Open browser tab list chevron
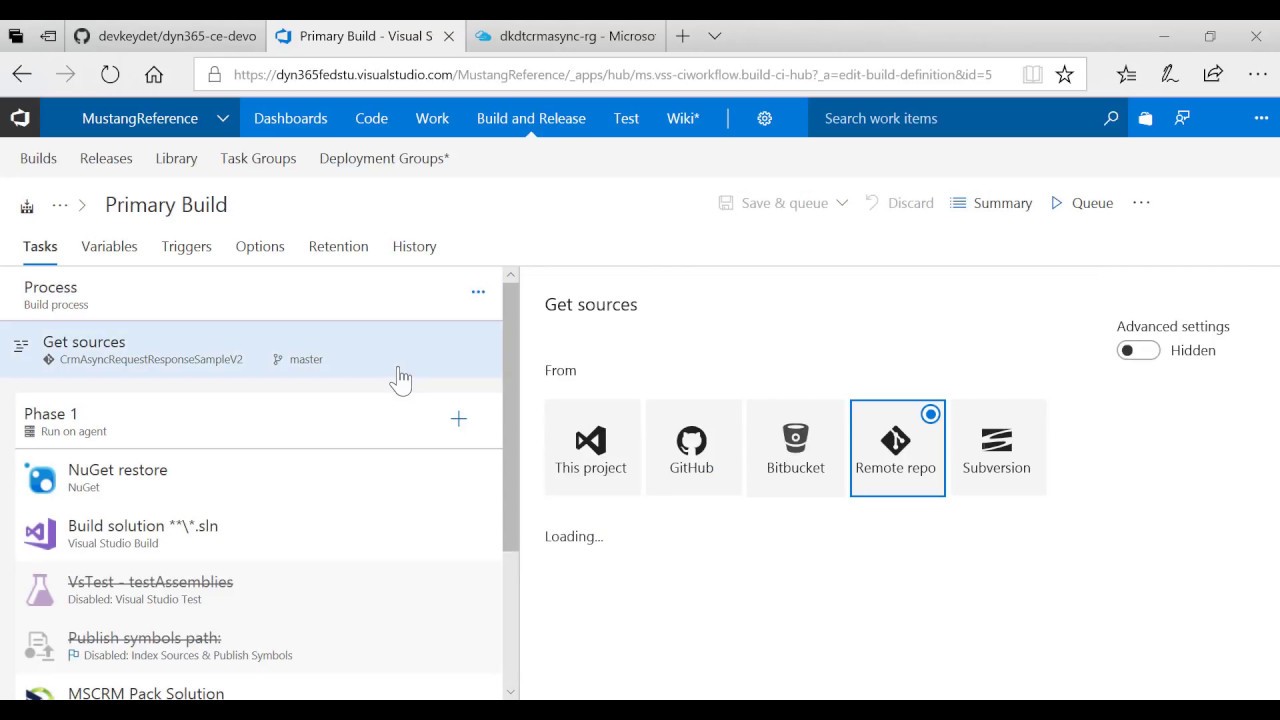 click(x=715, y=36)
